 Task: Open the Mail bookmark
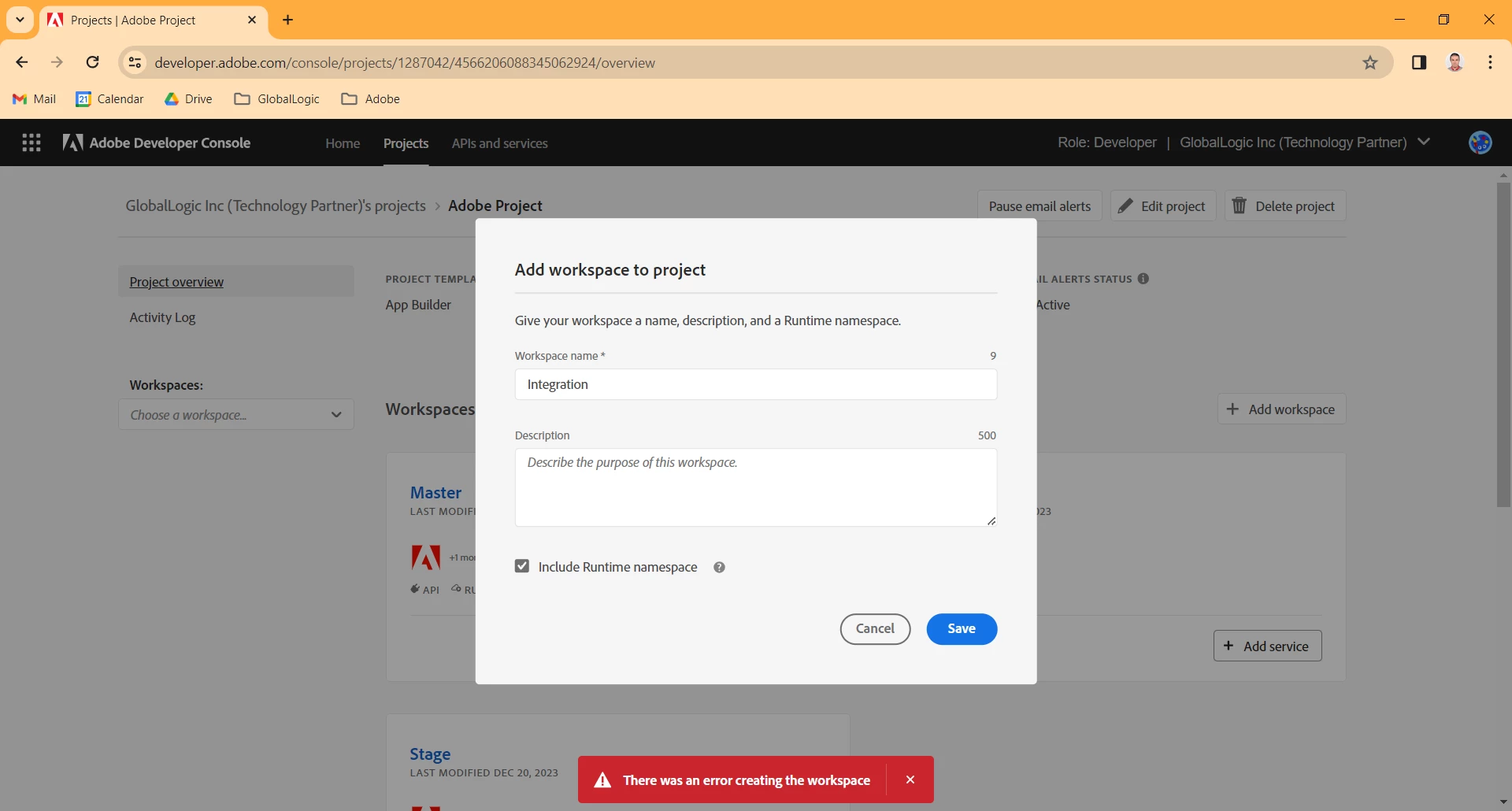click(35, 98)
